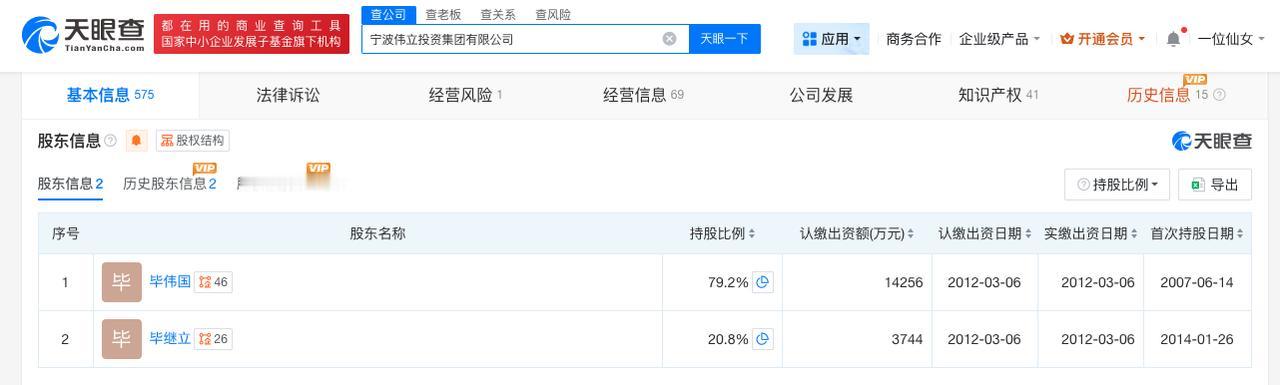Sort by 实缴出资日期 column
The height and width of the screenshot is (385, 1280).
pos(1091,233)
